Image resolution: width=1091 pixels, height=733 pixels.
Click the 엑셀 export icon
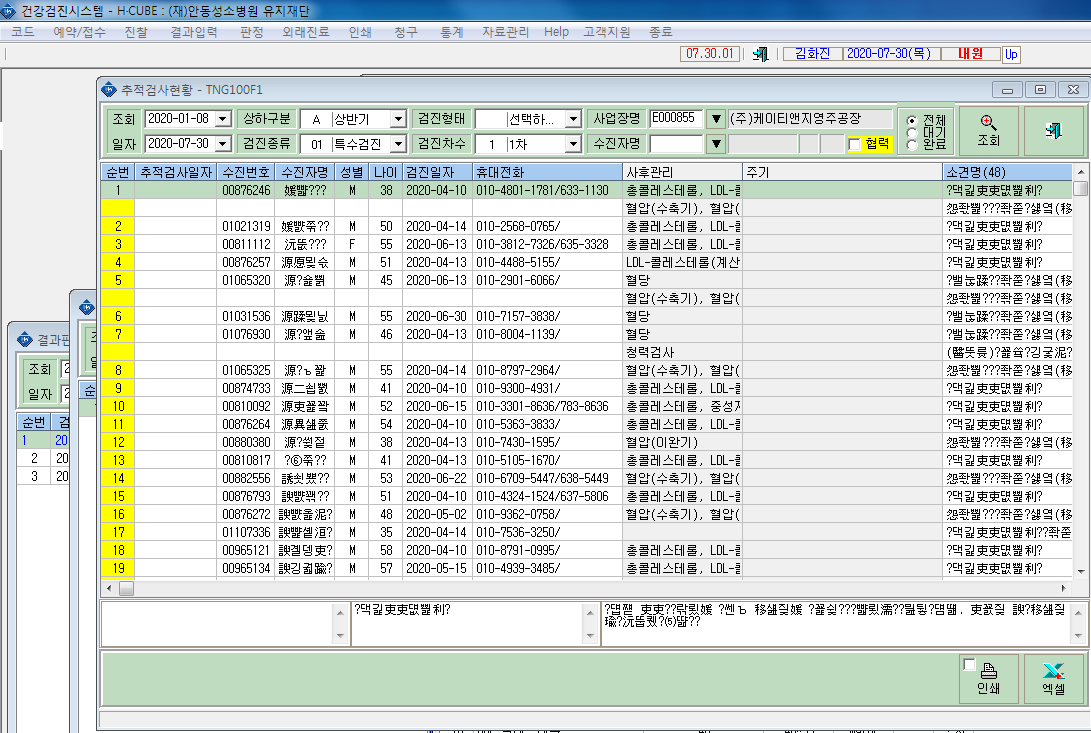point(1053,671)
